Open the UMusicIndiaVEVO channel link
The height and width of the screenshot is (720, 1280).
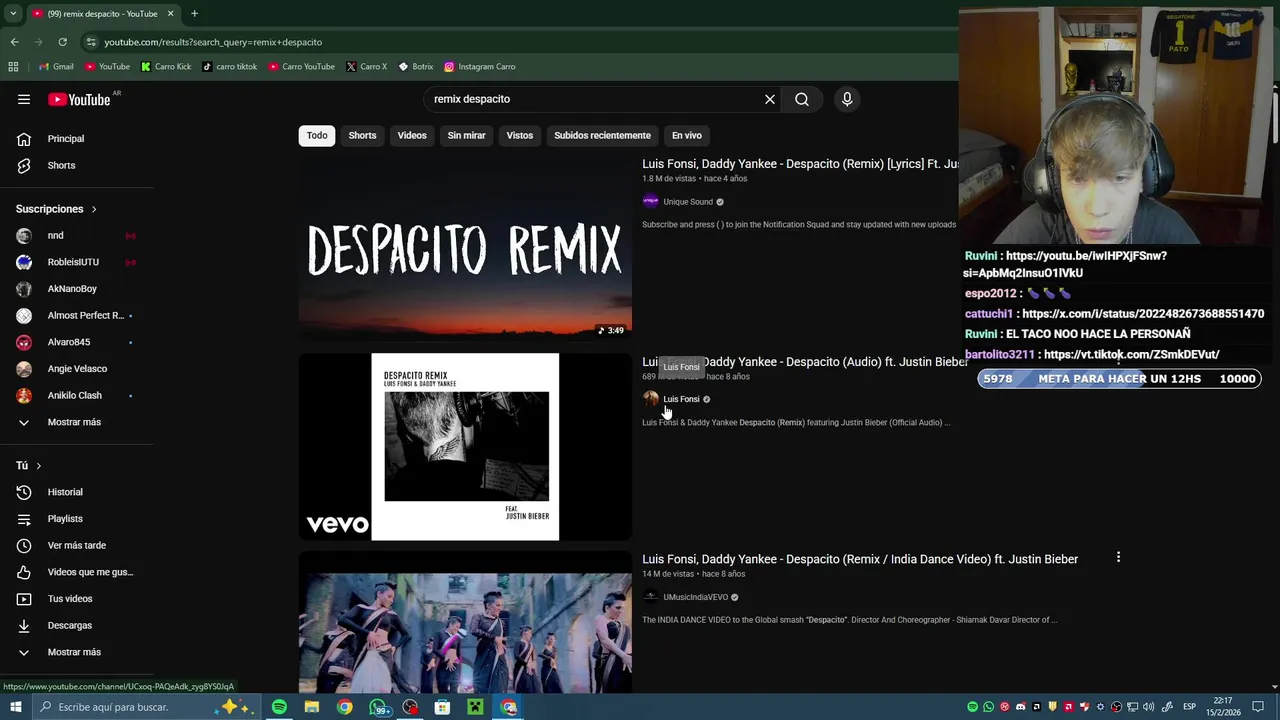pos(695,597)
